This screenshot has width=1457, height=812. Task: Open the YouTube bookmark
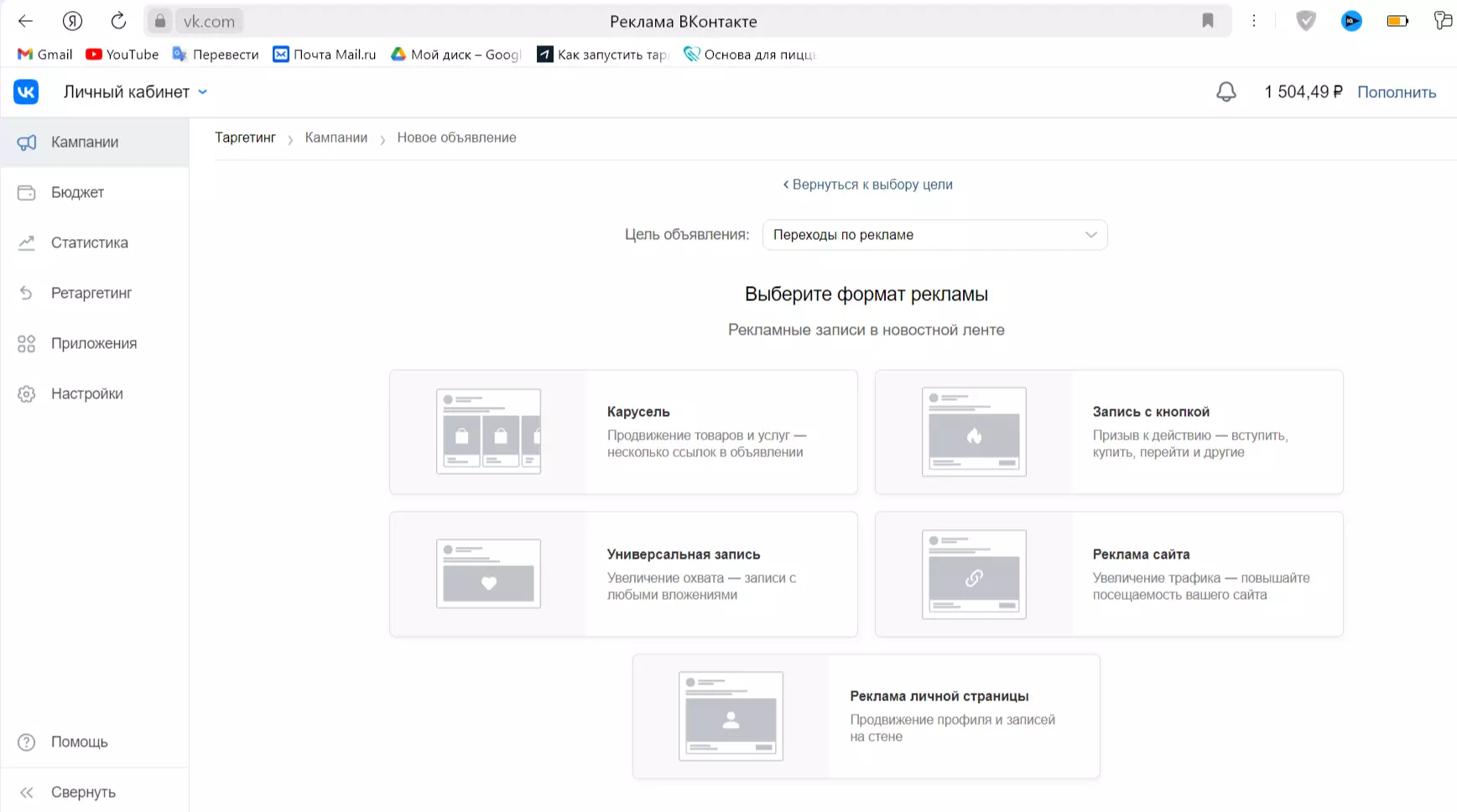click(122, 55)
